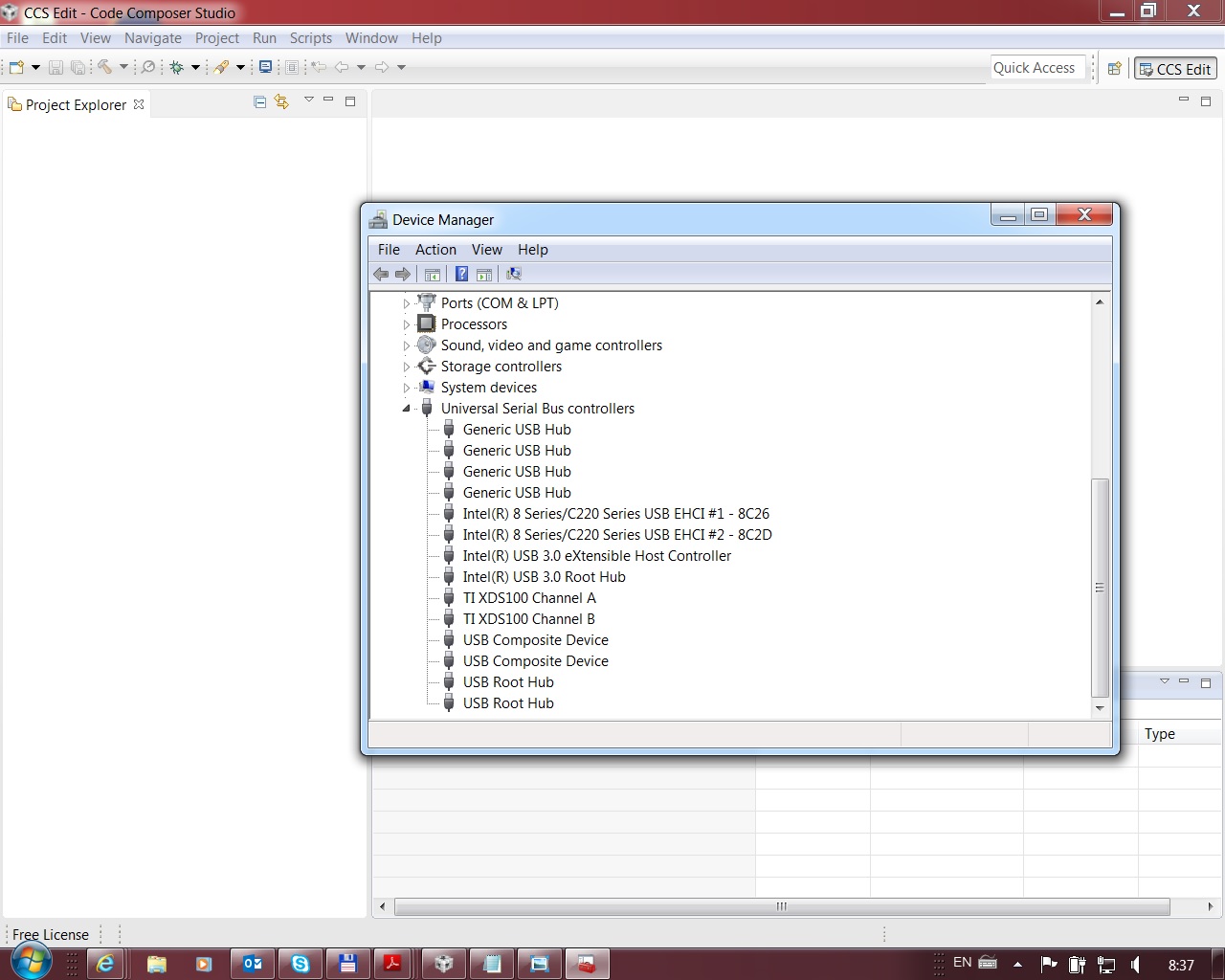Viewport: 1225px width, 980px height.
Task: Click the Quick Access search field
Action: [x=1038, y=68]
